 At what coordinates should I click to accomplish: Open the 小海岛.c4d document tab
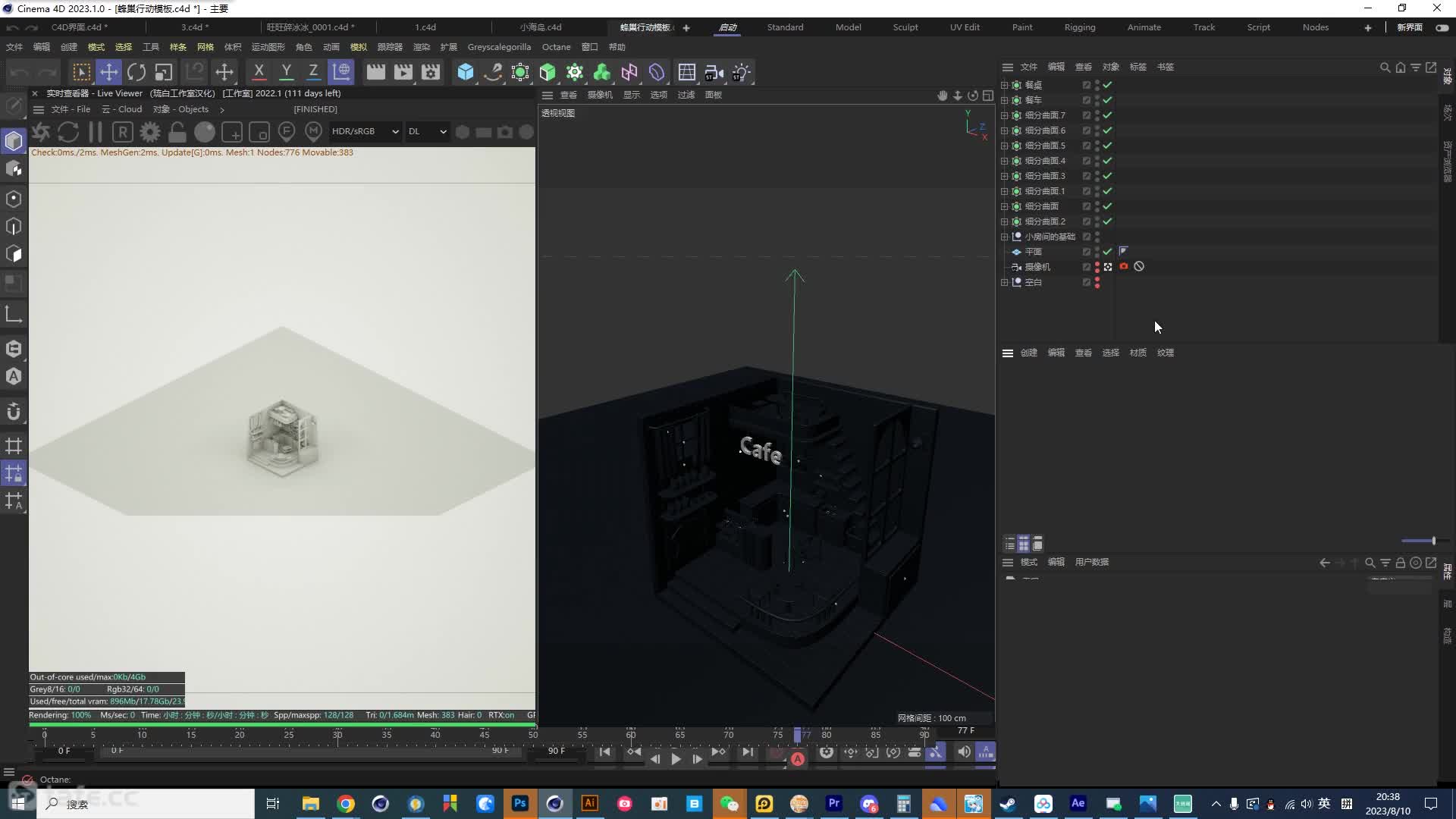[541, 27]
